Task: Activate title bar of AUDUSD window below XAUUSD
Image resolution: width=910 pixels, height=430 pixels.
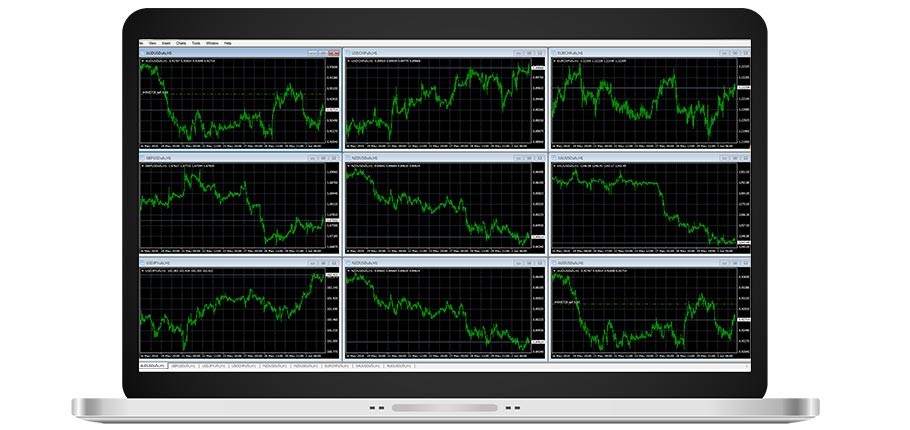Action: tap(651, 263)
